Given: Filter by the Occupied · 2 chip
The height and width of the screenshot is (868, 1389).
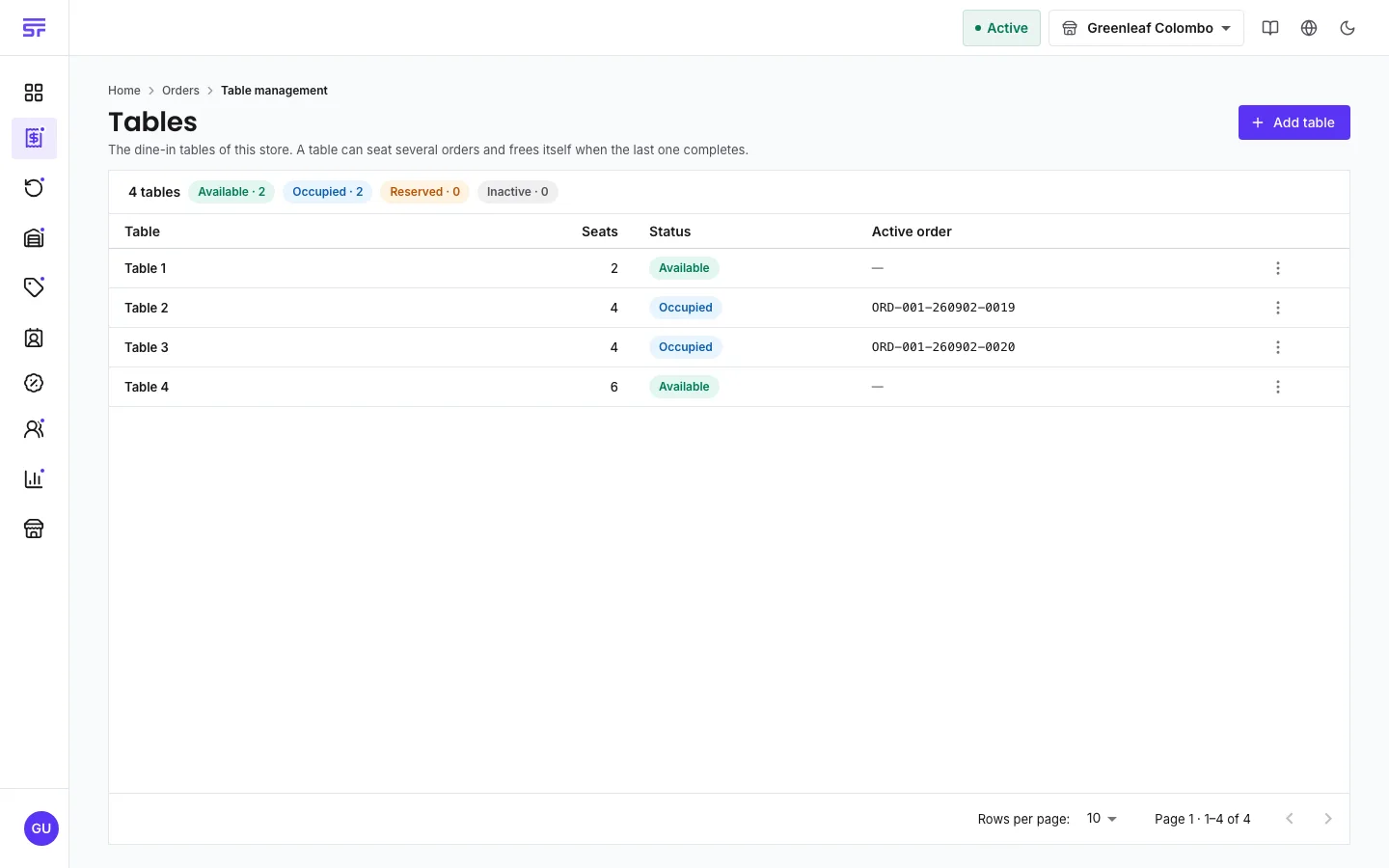Looking at the screenshot, I should click(x=328, y=192).
